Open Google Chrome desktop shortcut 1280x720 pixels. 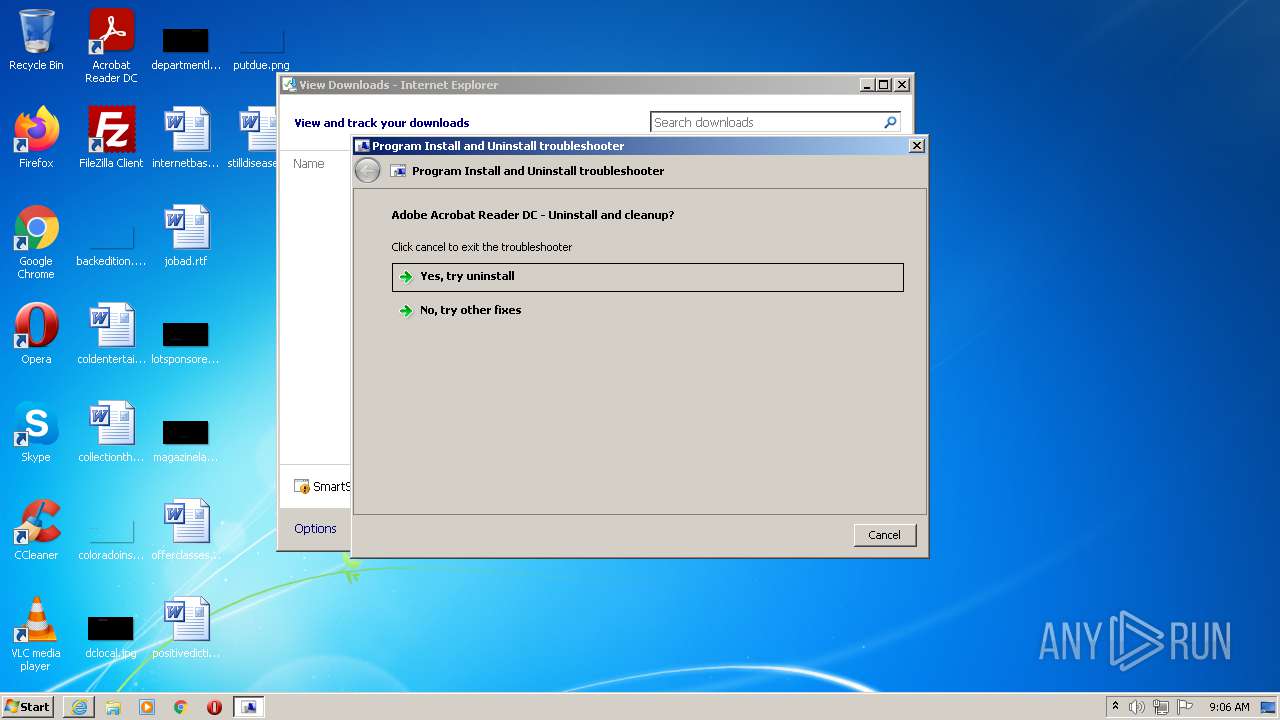click(36, 242)
